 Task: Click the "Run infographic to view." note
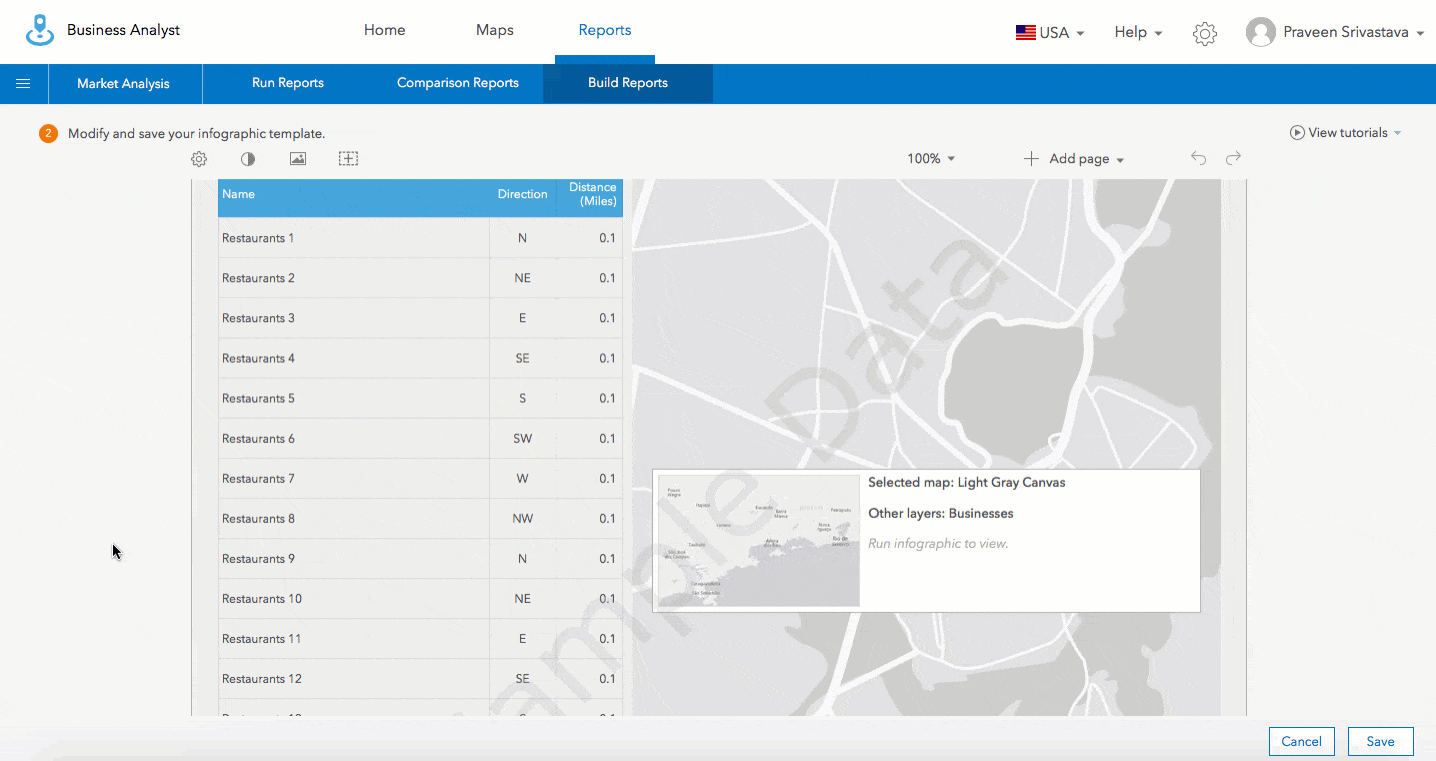(x=938, y=544)
